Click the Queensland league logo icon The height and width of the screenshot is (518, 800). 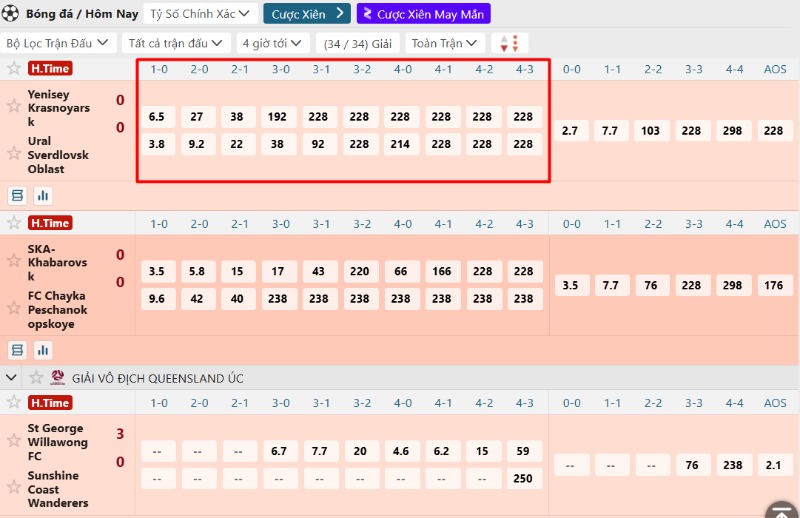58,378
